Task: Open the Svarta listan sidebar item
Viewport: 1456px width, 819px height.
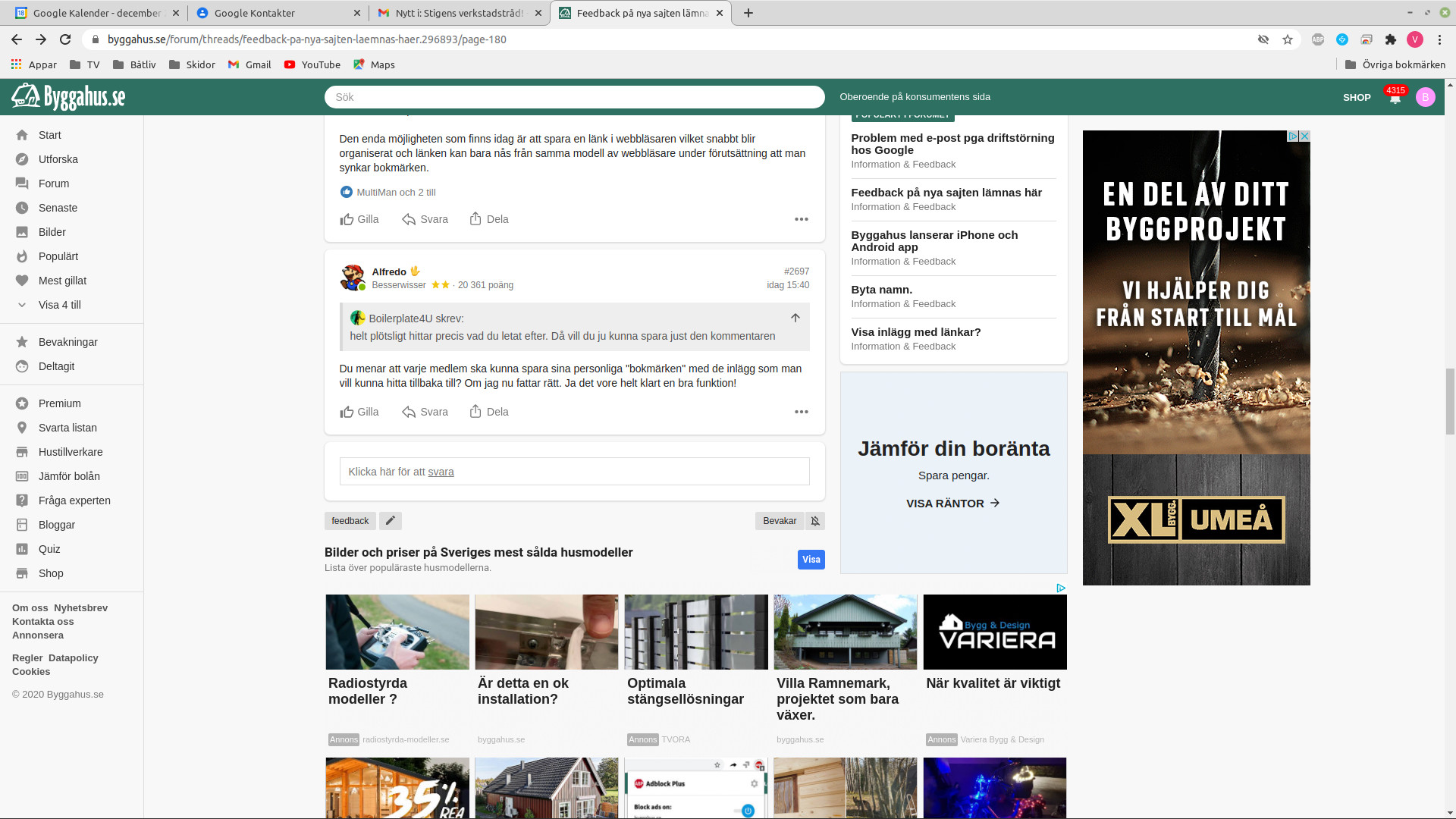Action: point(67,428)
